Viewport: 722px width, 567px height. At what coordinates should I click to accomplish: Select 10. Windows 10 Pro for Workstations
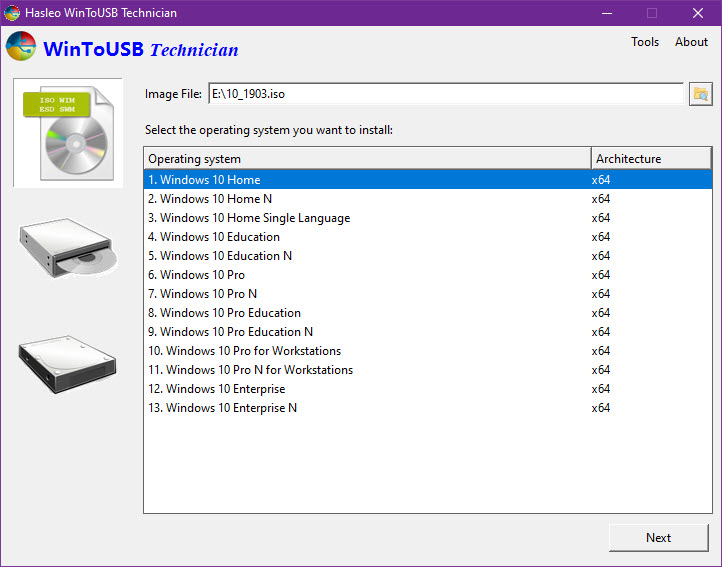(428, 351)
